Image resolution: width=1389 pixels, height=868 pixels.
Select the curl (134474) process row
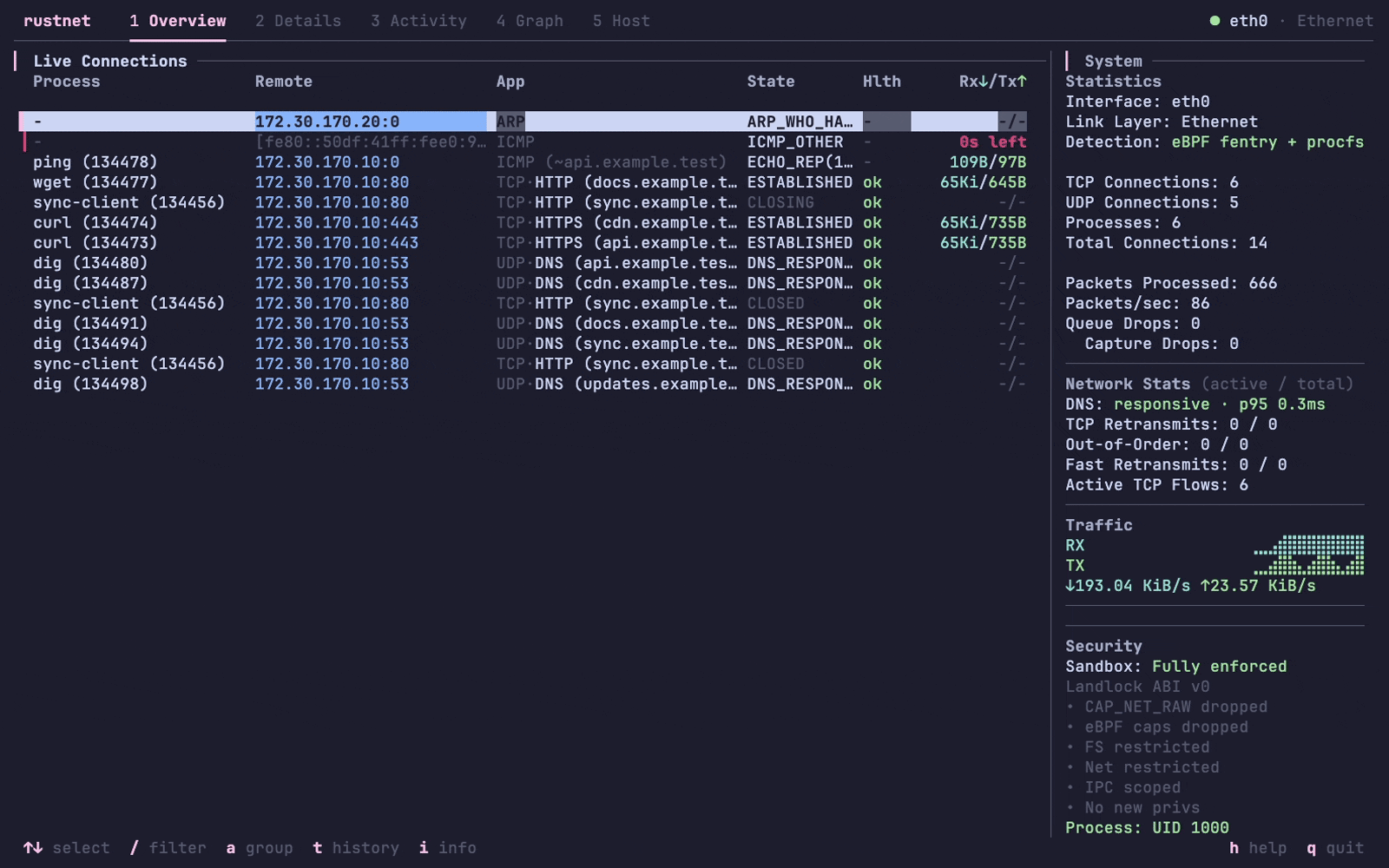coord(523,223)
